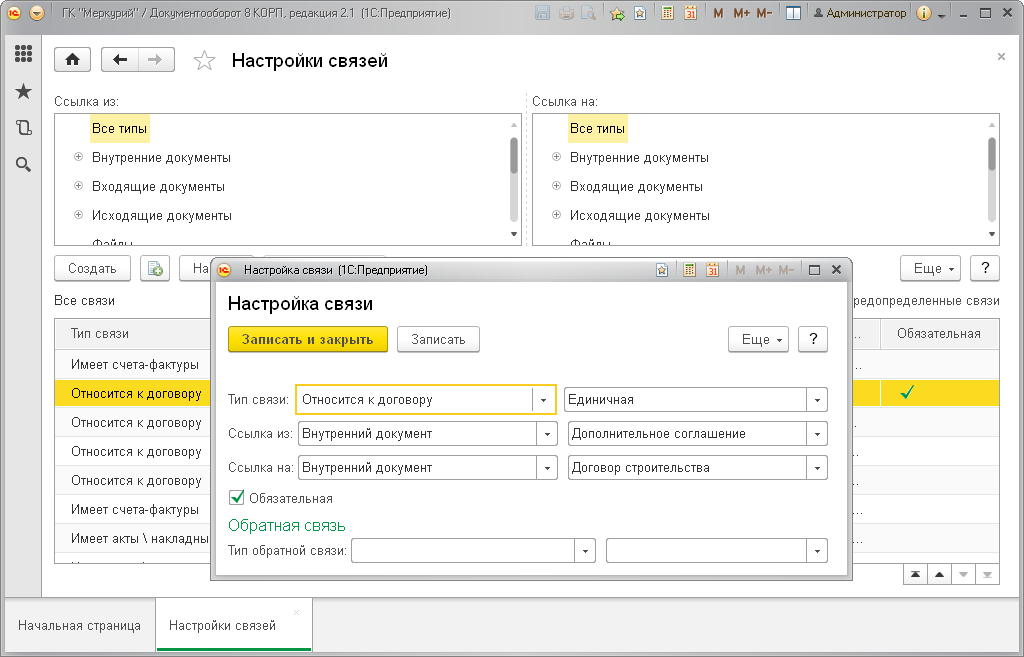1024x657 pixels.
Task: Open the Единичная dropdown
Action: [x=817, y=400]
